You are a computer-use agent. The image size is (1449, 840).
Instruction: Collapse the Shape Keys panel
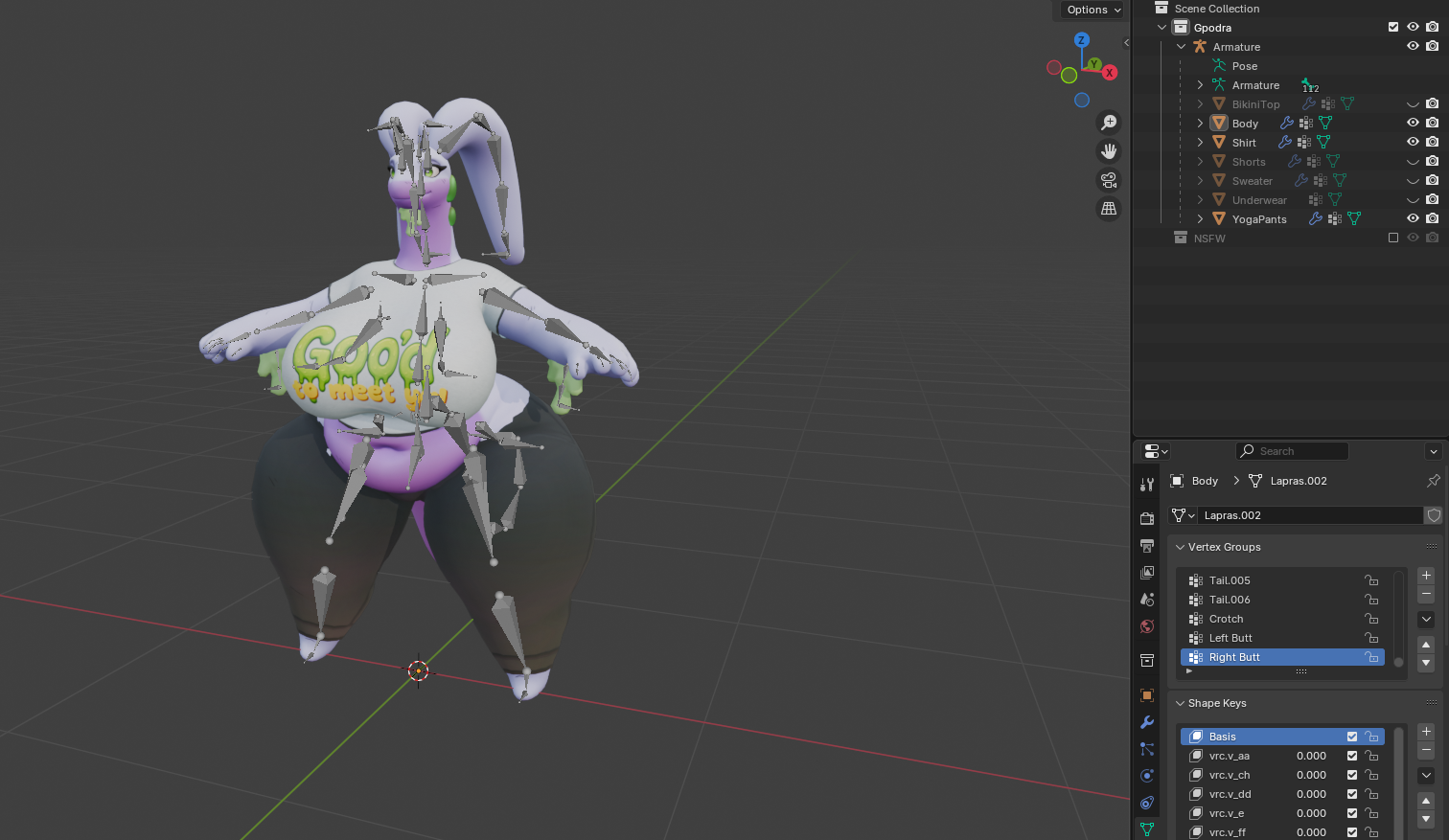[1181, 703]
